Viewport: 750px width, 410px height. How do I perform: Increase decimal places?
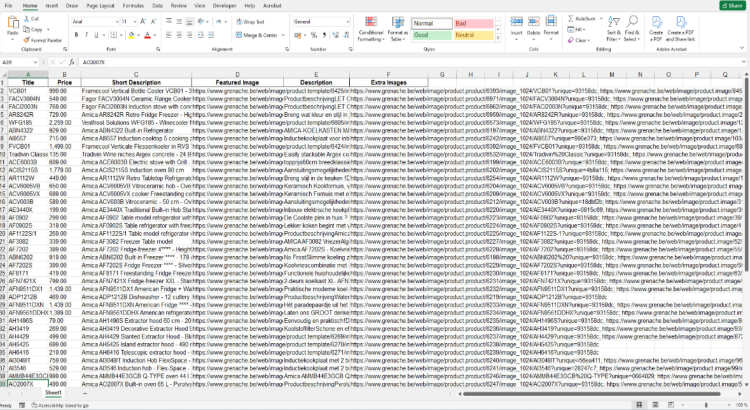click(335, 35)
